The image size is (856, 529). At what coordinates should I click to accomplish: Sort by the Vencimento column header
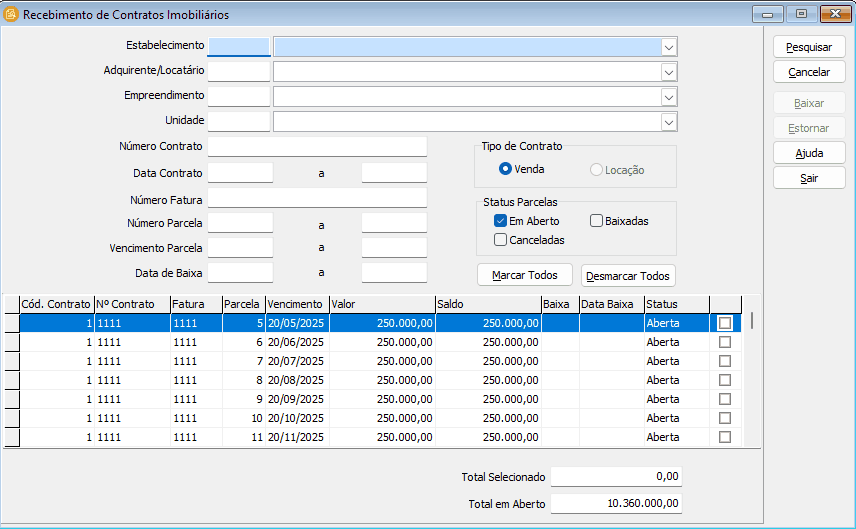(x=296, y=304)
